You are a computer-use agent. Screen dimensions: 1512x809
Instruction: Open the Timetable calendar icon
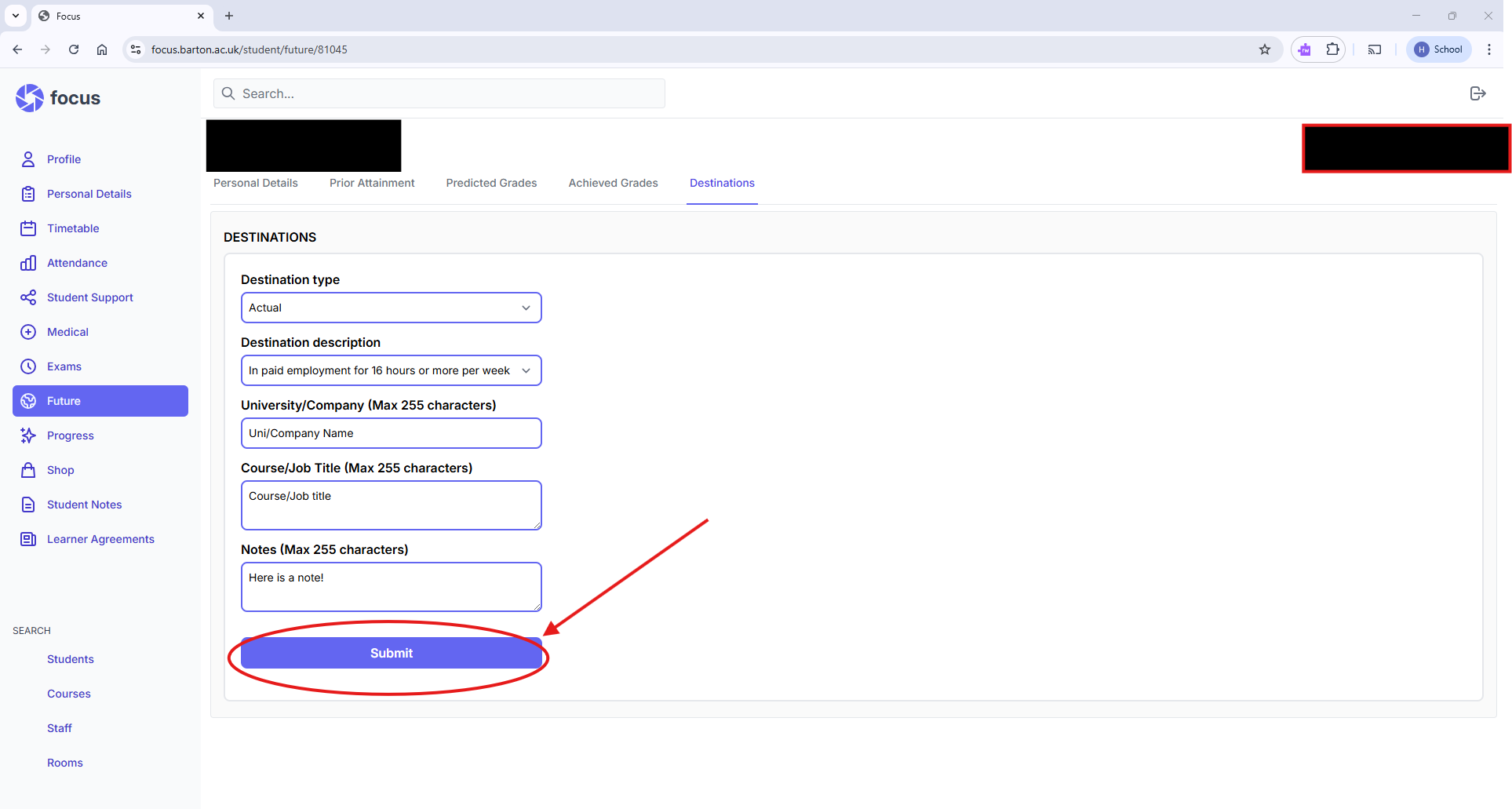tap(28, 228)
